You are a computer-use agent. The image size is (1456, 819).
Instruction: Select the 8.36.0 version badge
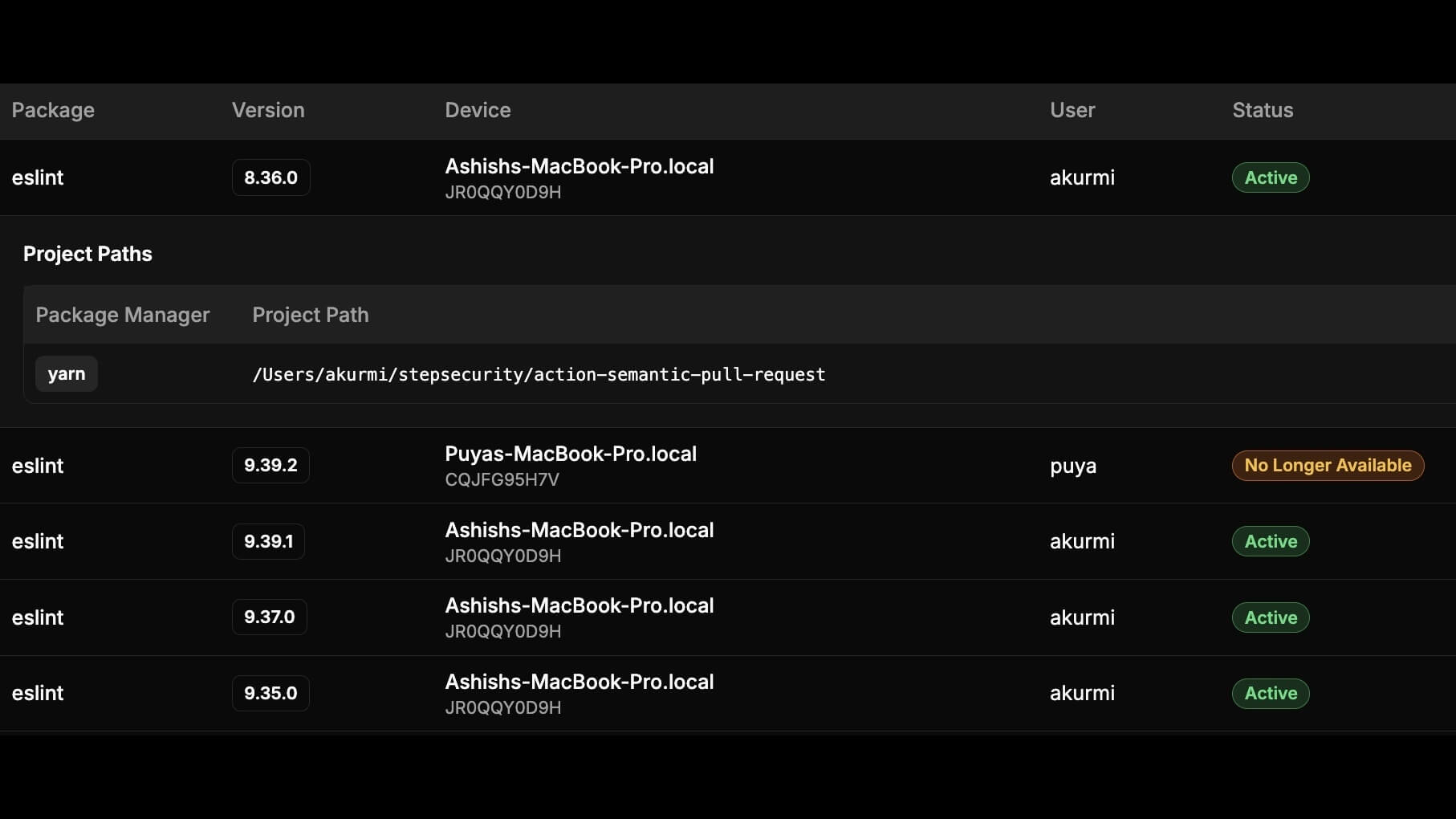pyautogui.click(x=270, y=177)
